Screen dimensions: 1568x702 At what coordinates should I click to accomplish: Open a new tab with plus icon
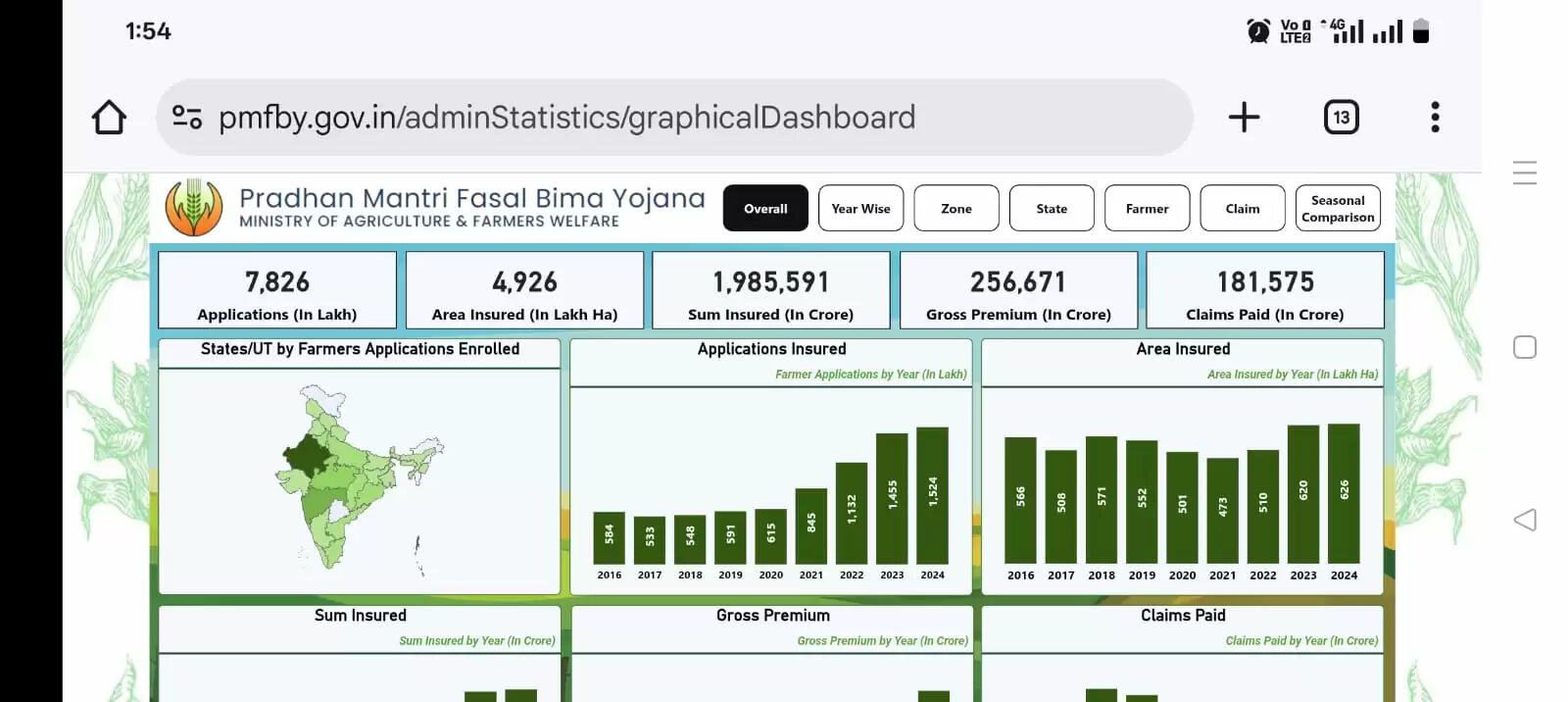(1244, 118)
